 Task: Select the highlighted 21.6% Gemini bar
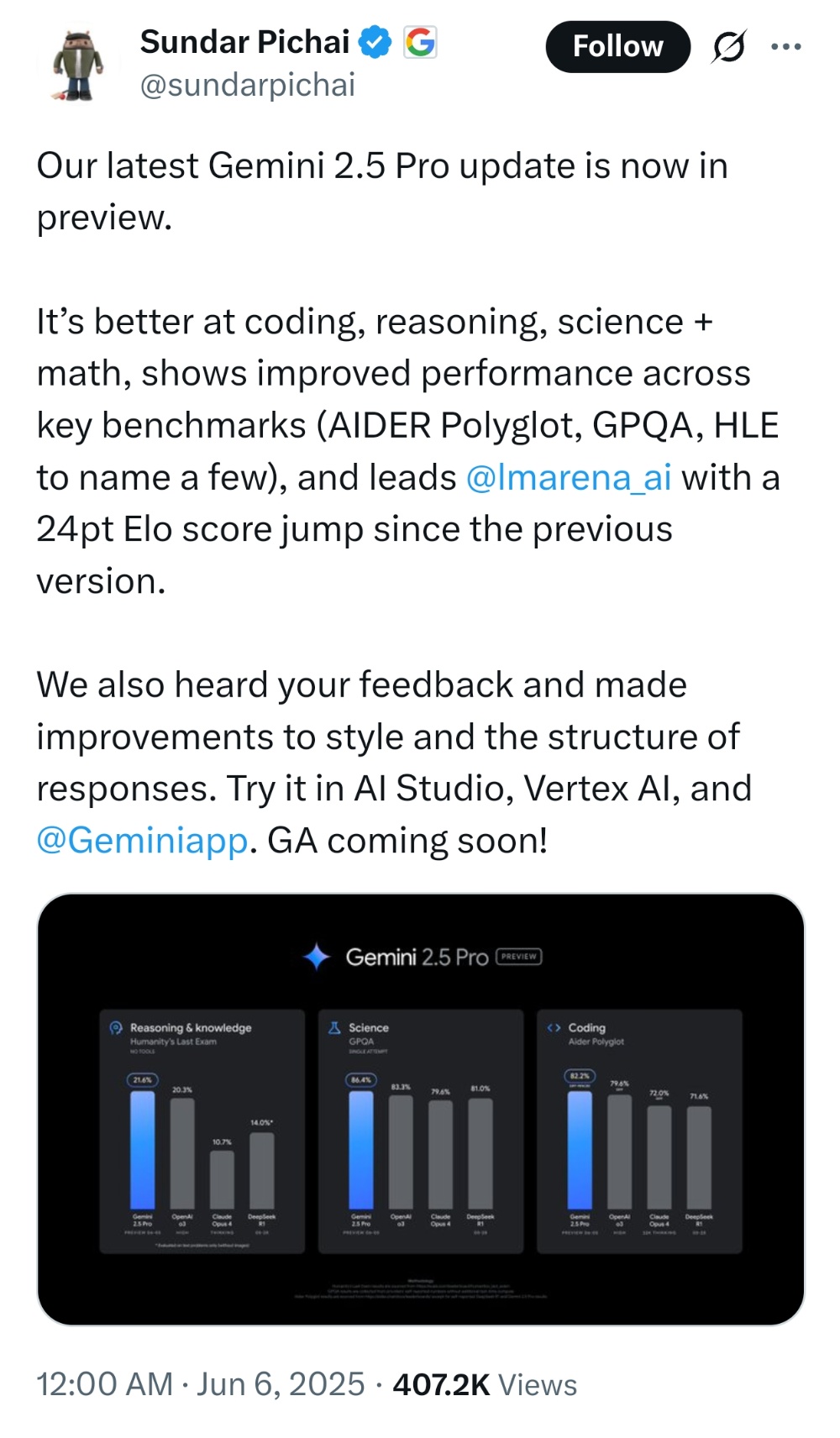[x=144, y=1151]
